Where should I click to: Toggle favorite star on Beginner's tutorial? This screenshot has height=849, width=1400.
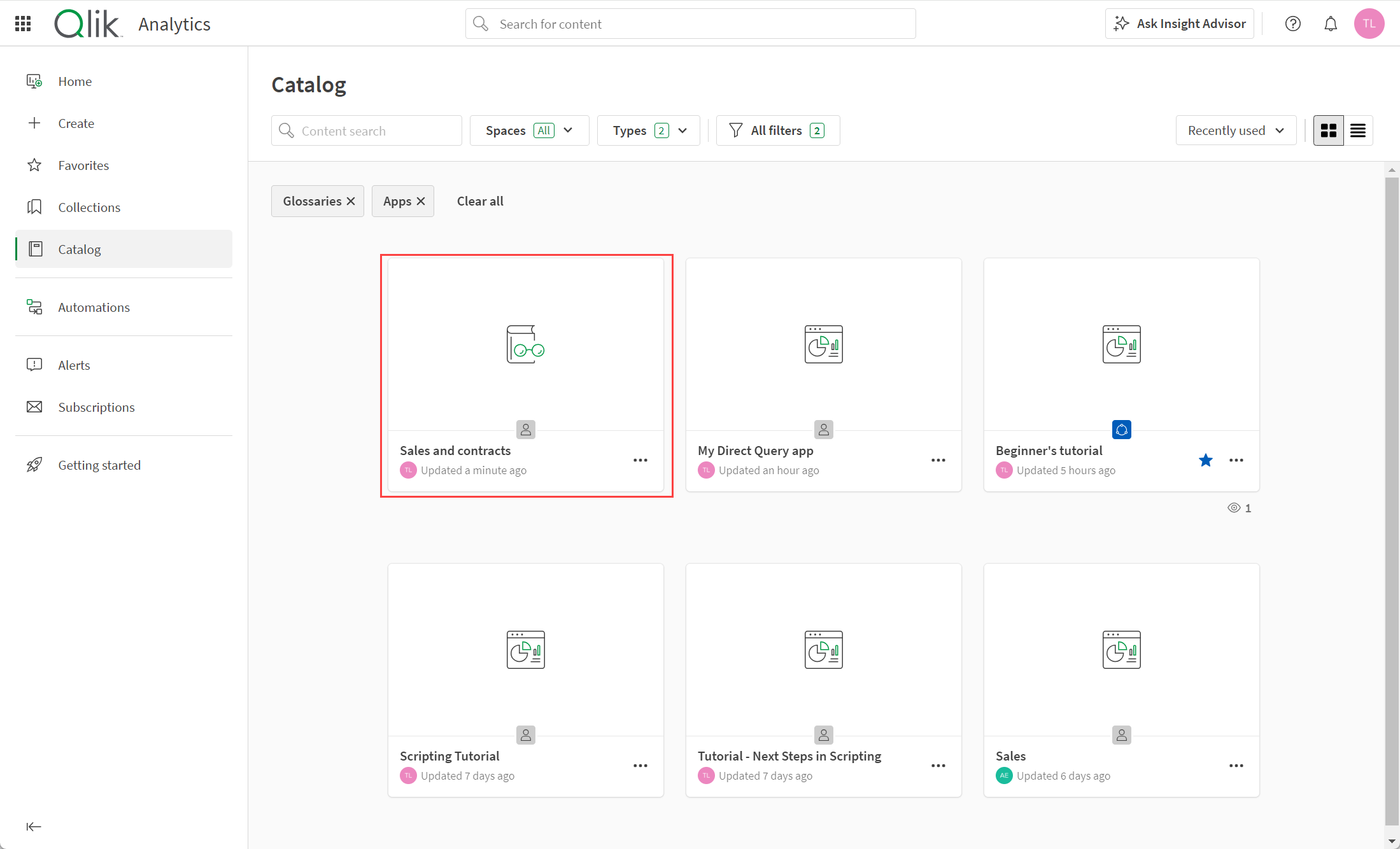click(x=1206, y=460)
